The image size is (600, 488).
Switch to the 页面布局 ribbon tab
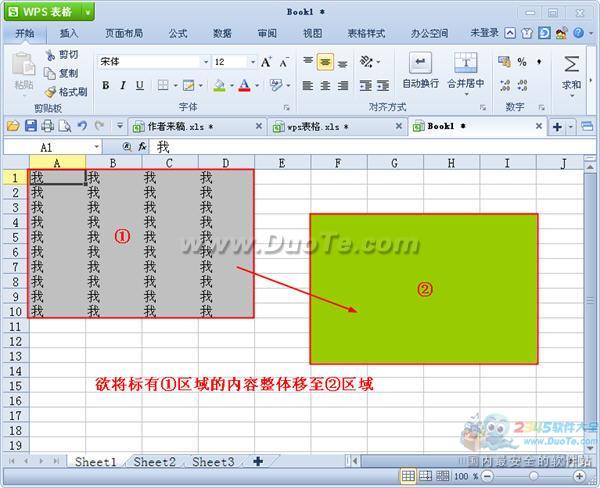pos(124,33)
